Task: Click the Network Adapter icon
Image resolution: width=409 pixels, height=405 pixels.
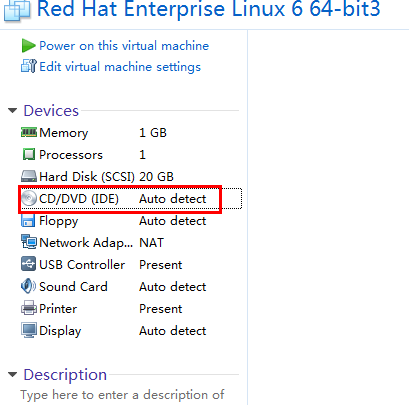Action: tap(29, 242)
